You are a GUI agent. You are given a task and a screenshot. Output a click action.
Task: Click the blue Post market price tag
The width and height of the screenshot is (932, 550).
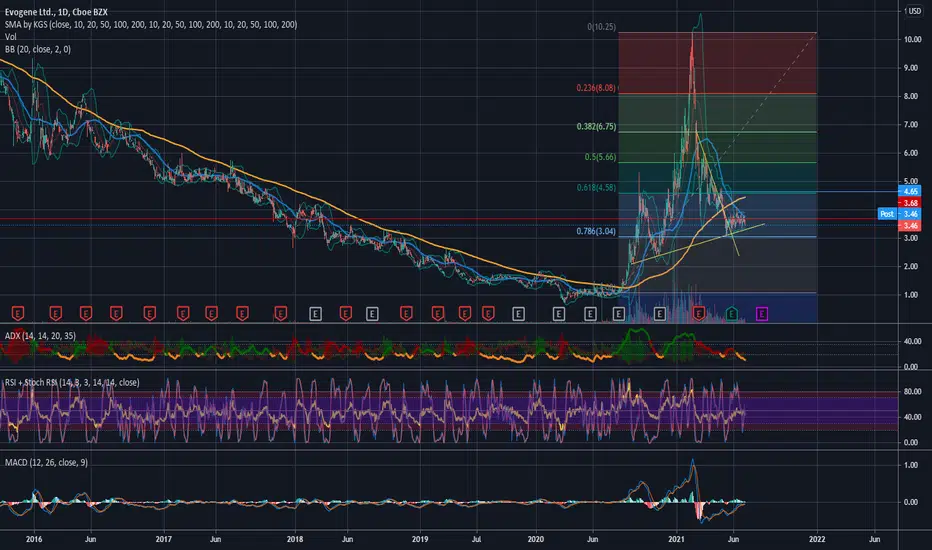[x=887, y=213]
